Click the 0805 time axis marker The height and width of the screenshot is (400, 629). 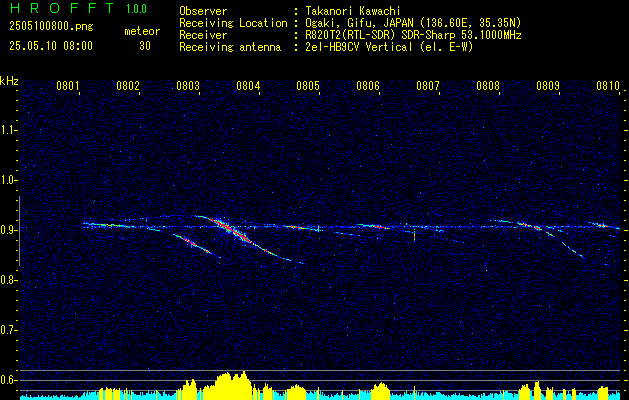(308, 86)
